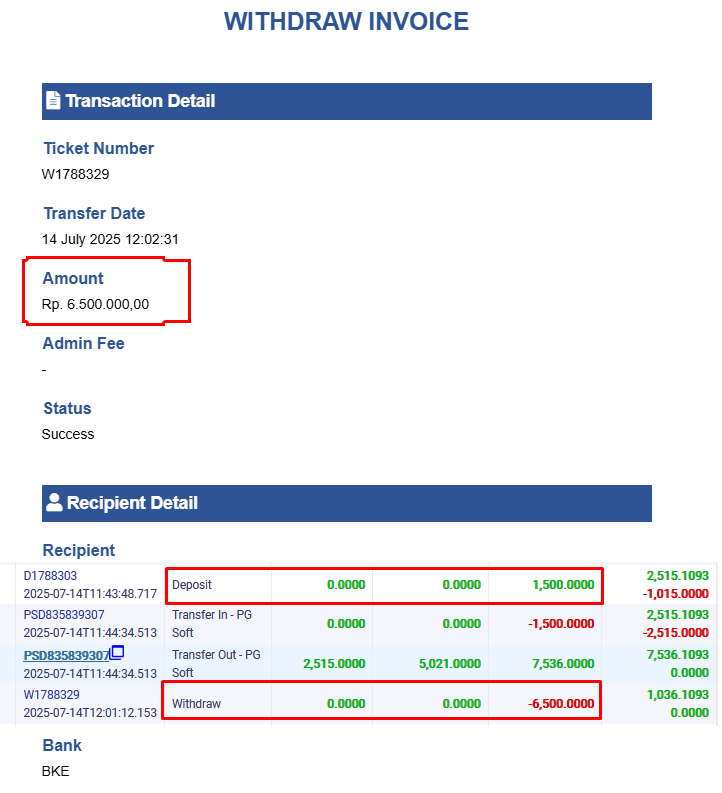
Task: Click the person icon beside Recipient Detail
Action: pyautogui.click(x=54, y=502)
